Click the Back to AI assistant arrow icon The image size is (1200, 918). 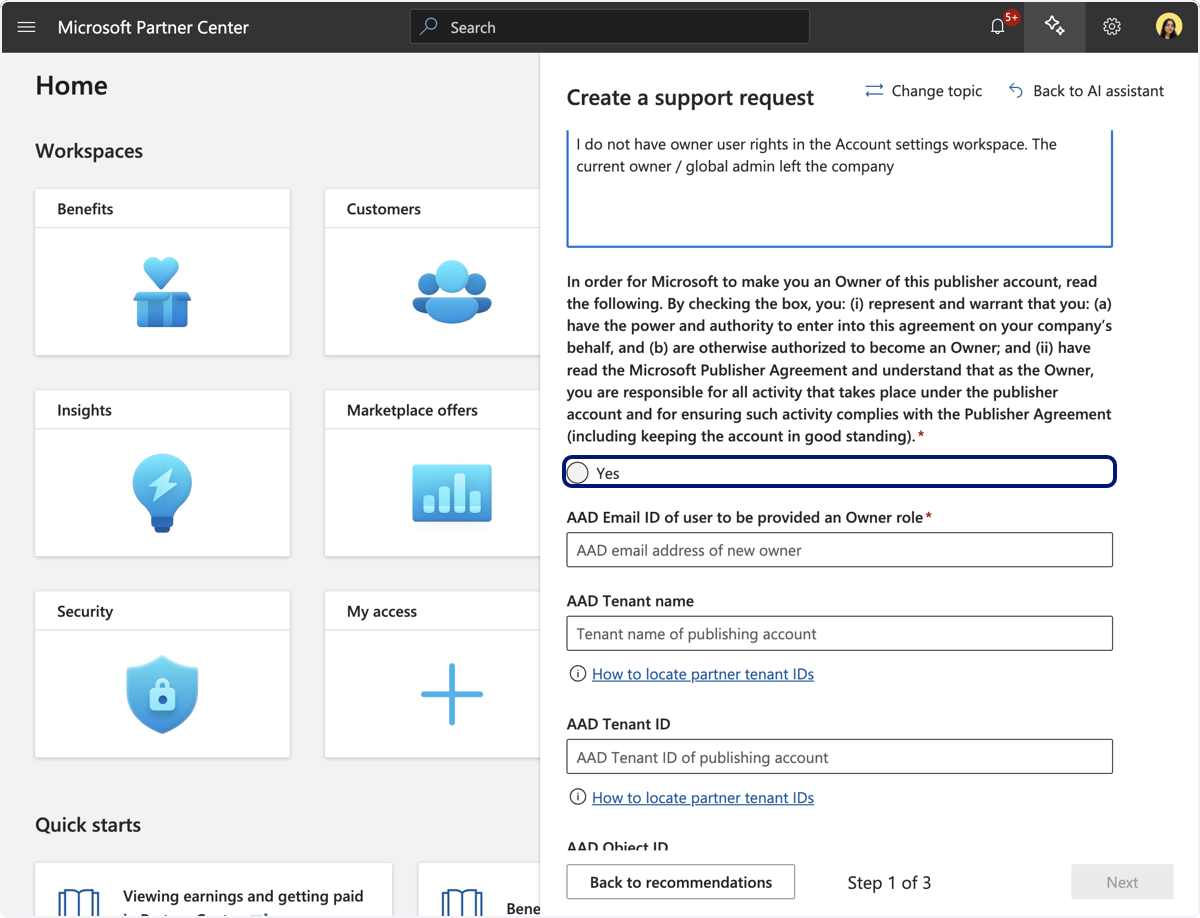click(1016, 91)
